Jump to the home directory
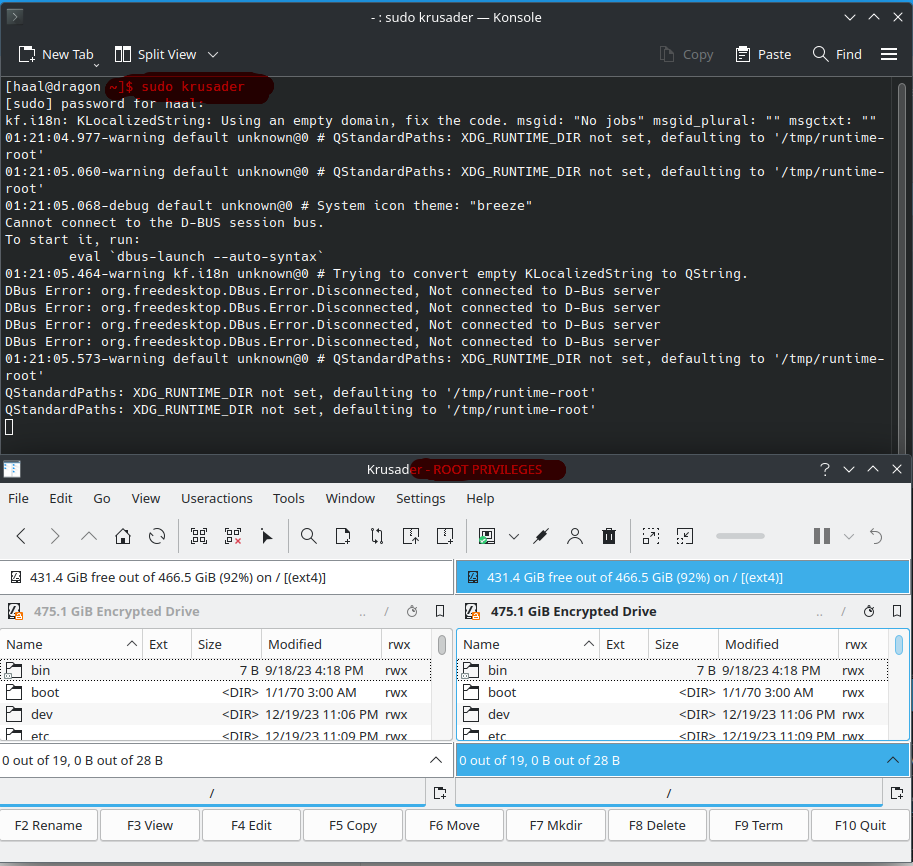 (x=123, y=536)
